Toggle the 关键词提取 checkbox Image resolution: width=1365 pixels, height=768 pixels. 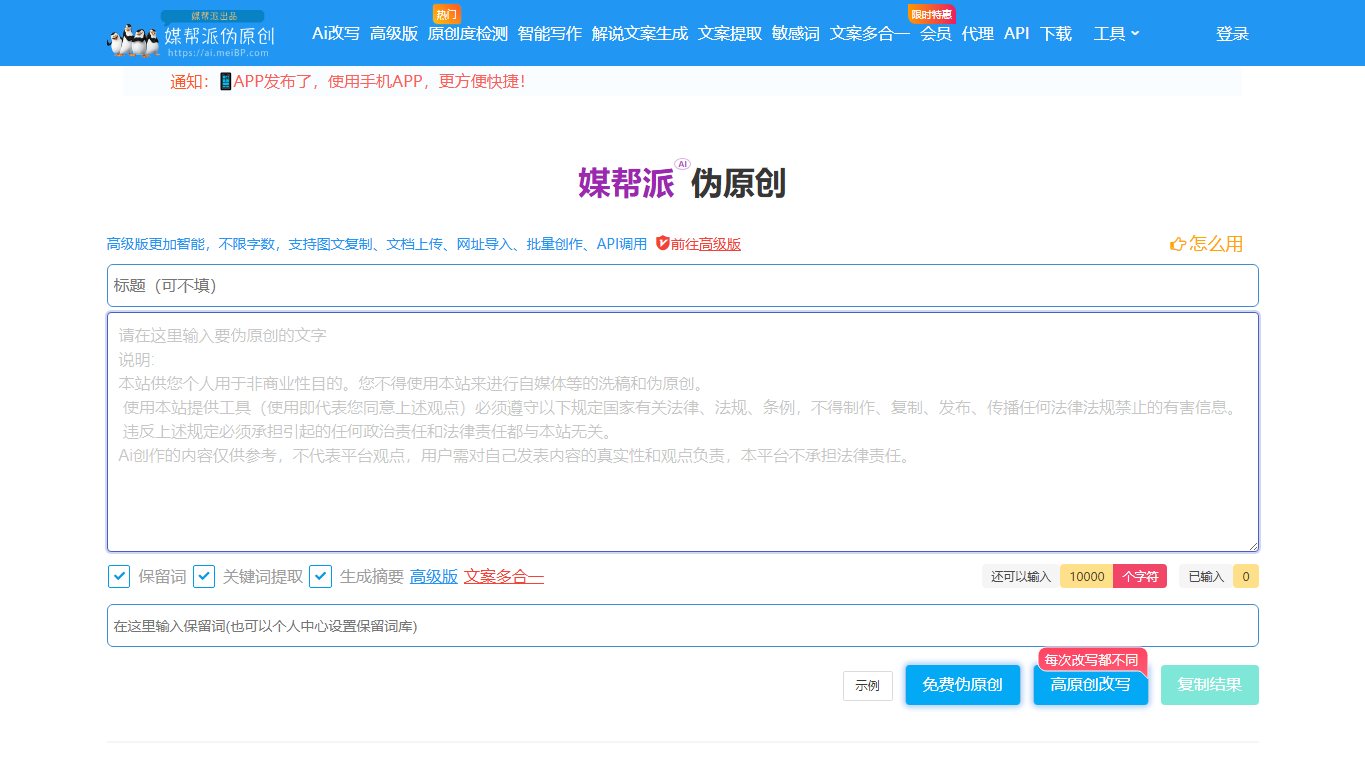pyautogui.click(x=204, y=576)
